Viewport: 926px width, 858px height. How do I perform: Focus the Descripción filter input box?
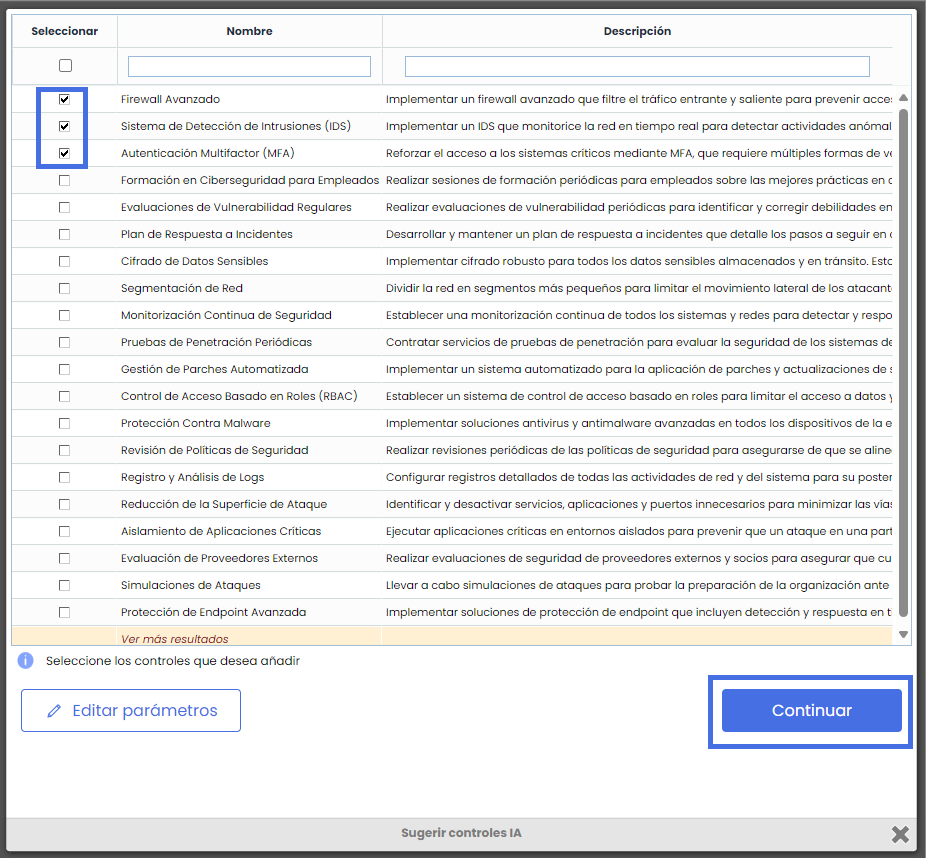point(637,67)
